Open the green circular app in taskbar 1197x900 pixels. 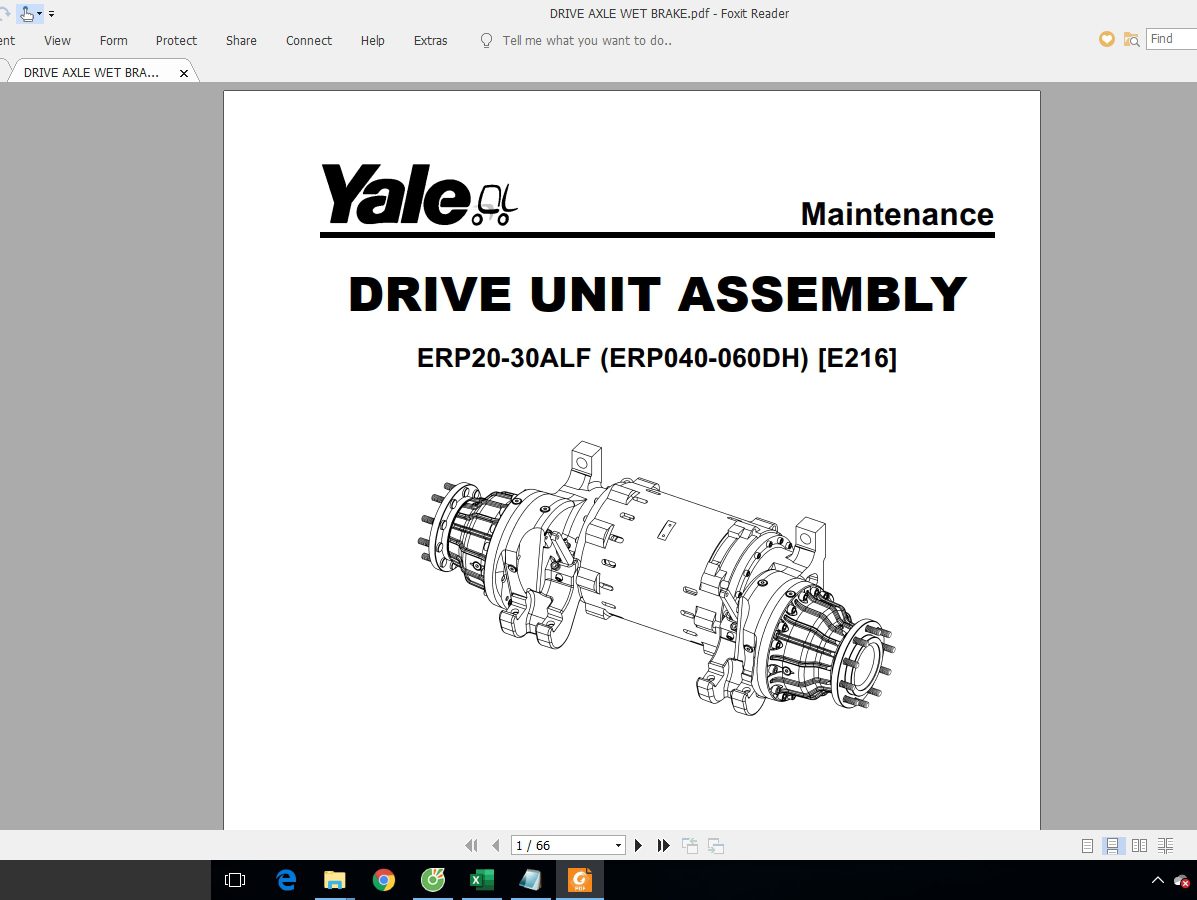[x=433, y=880]
